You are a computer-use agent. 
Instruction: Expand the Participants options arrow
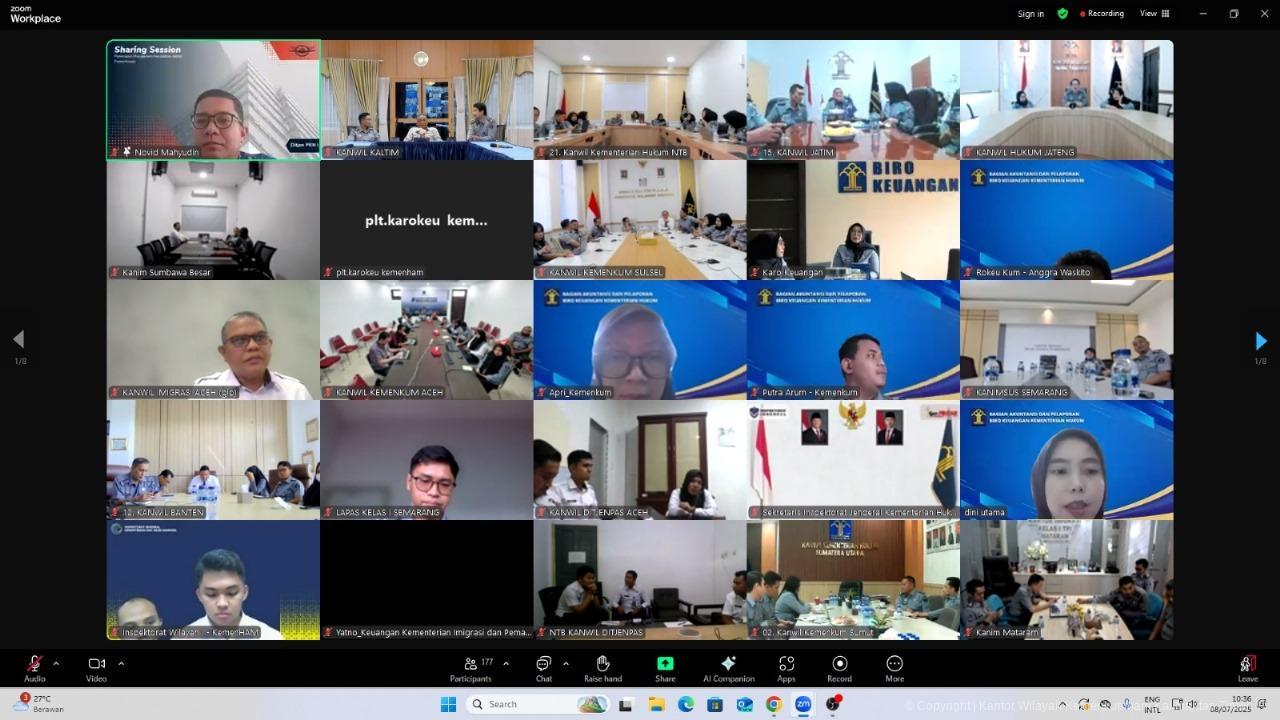tap(506, 663)
